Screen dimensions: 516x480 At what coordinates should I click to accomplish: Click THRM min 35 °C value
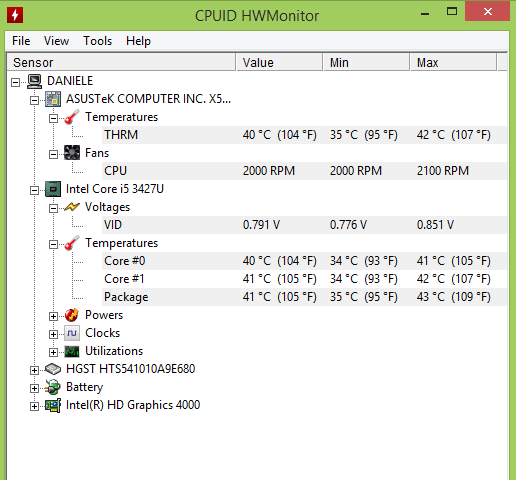(x=364, y=135)
